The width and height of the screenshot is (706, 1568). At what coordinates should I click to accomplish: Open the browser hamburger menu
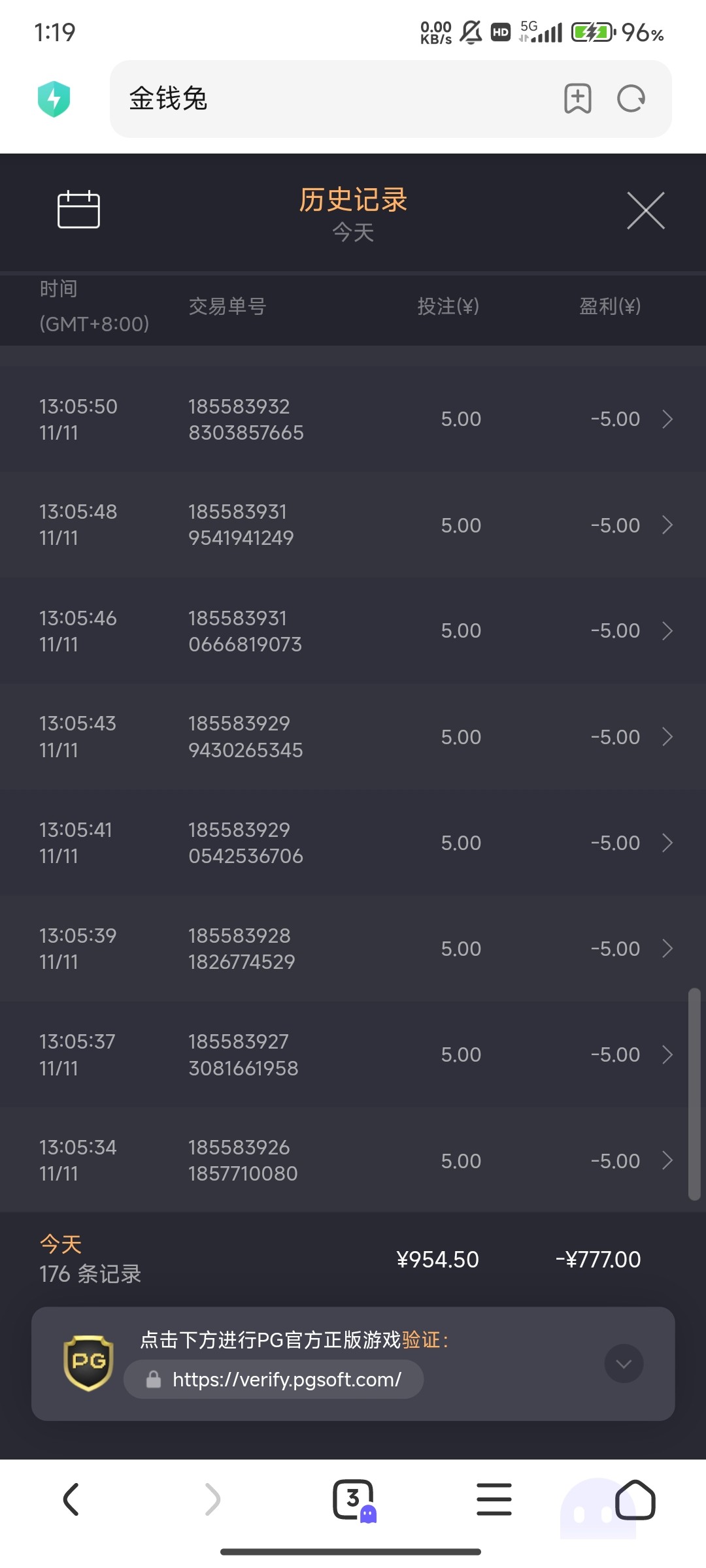click(494, 1499)
